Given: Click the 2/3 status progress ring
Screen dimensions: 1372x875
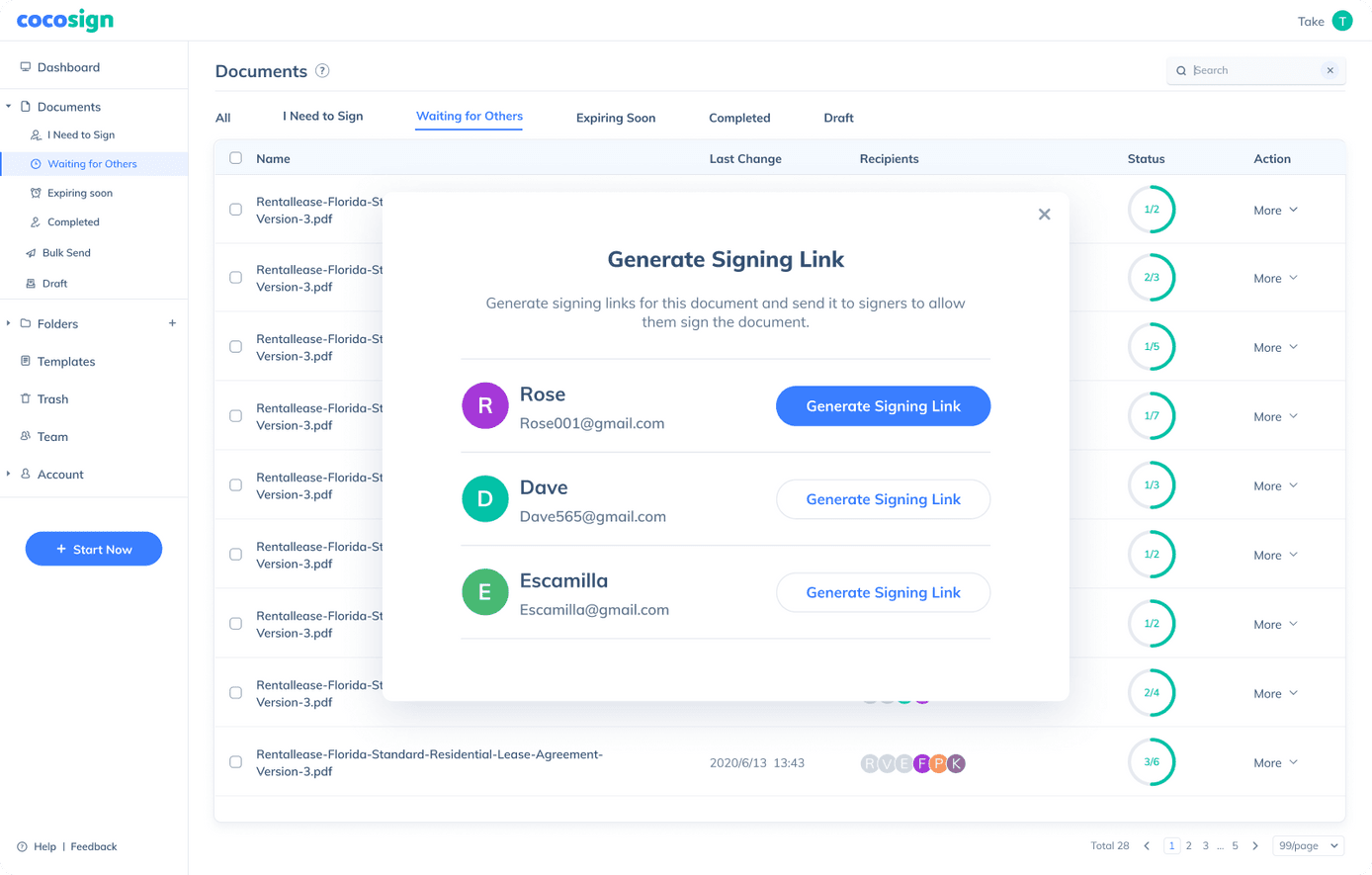Looking at the screenshot, I should [1152, 278].
